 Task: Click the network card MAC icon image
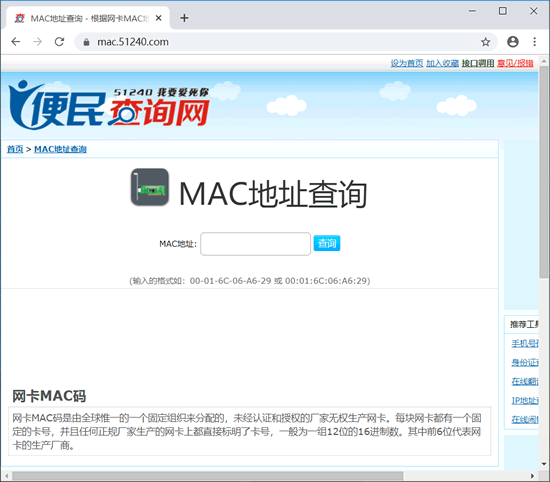[x=150, y=187]
